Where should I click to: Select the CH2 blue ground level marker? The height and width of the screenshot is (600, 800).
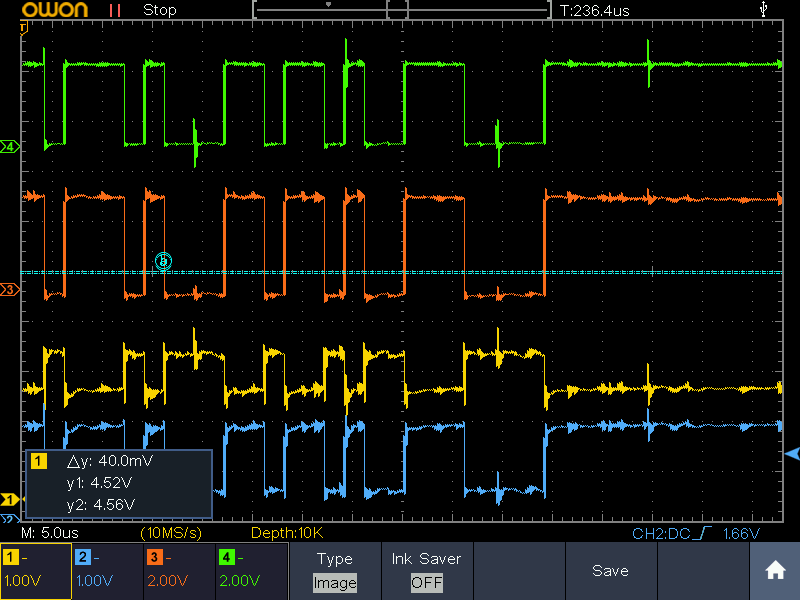point(9,519)
